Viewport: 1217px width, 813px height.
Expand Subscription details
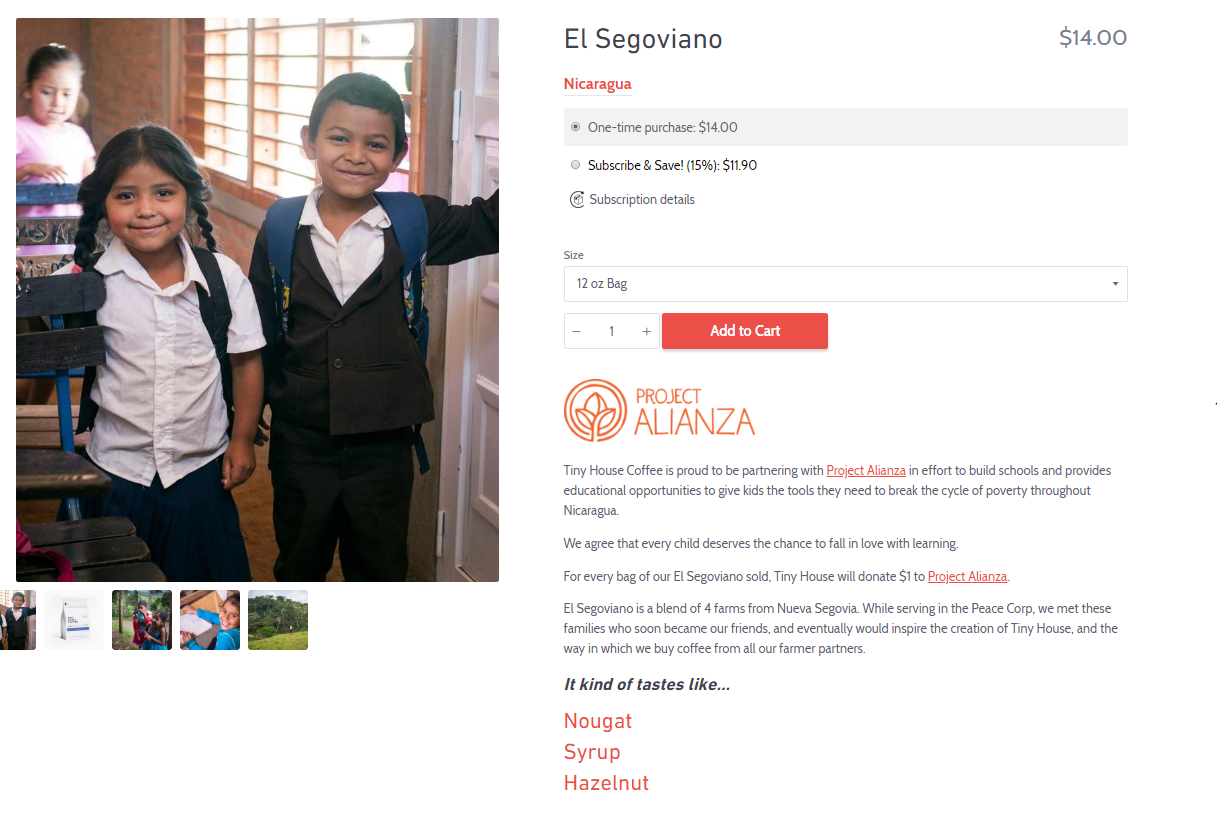click(642, 200)
